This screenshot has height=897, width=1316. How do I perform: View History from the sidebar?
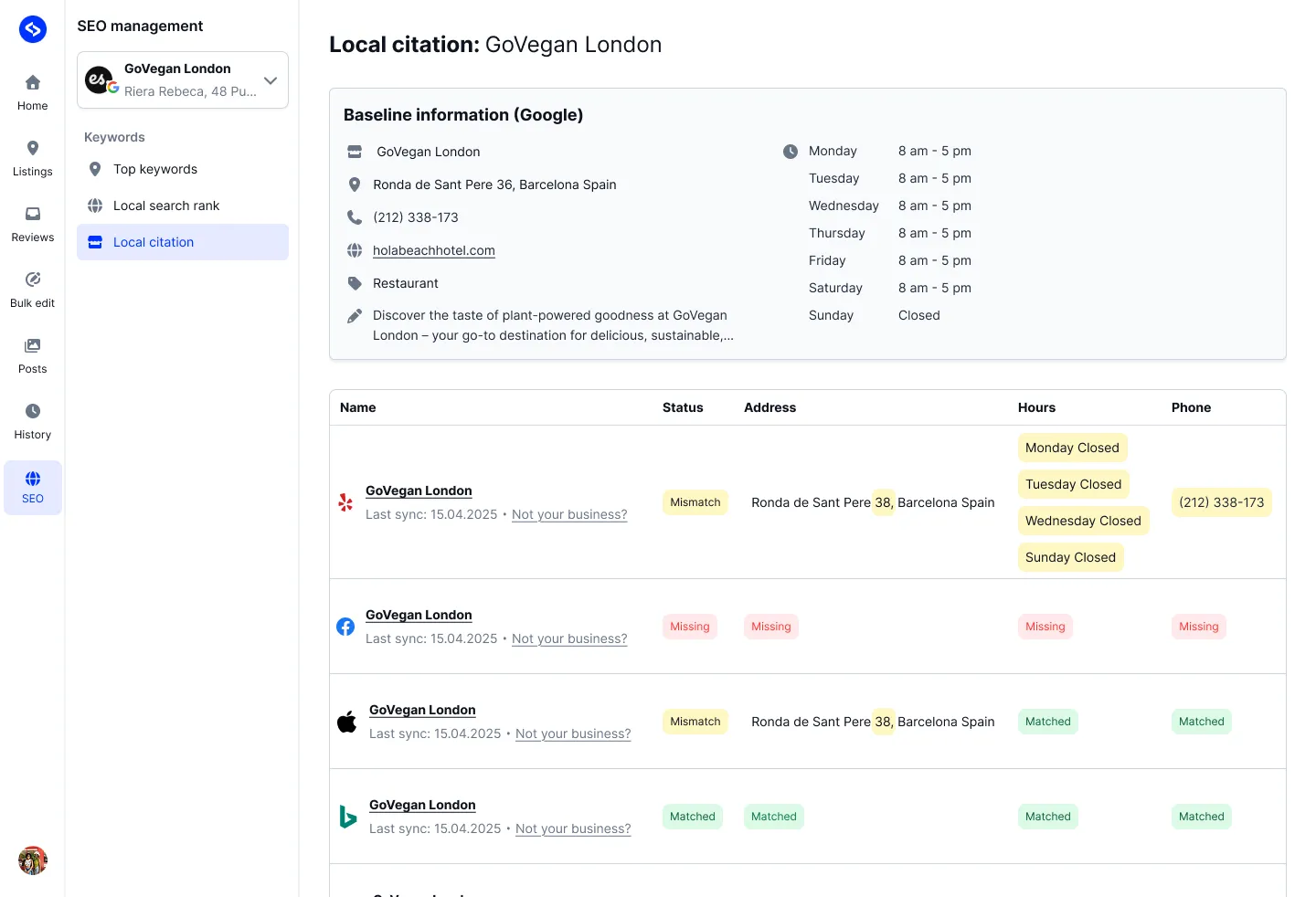(32, 419)
